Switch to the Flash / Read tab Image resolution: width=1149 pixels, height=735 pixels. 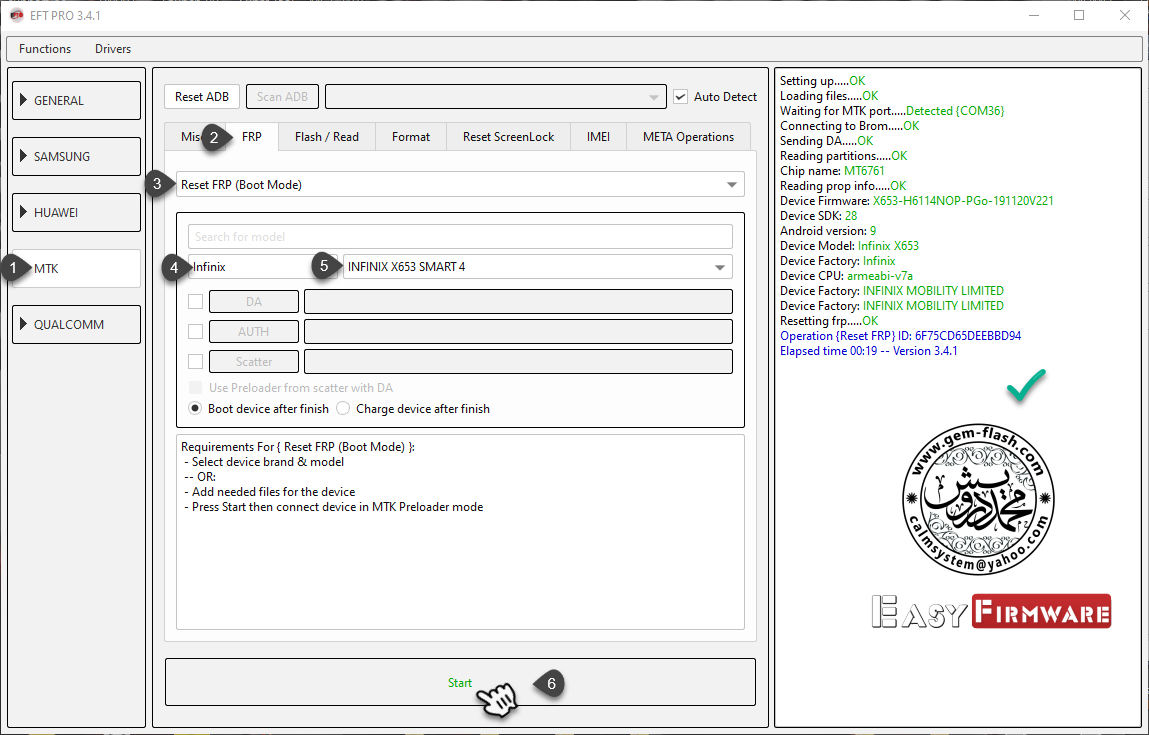[327, 137]
